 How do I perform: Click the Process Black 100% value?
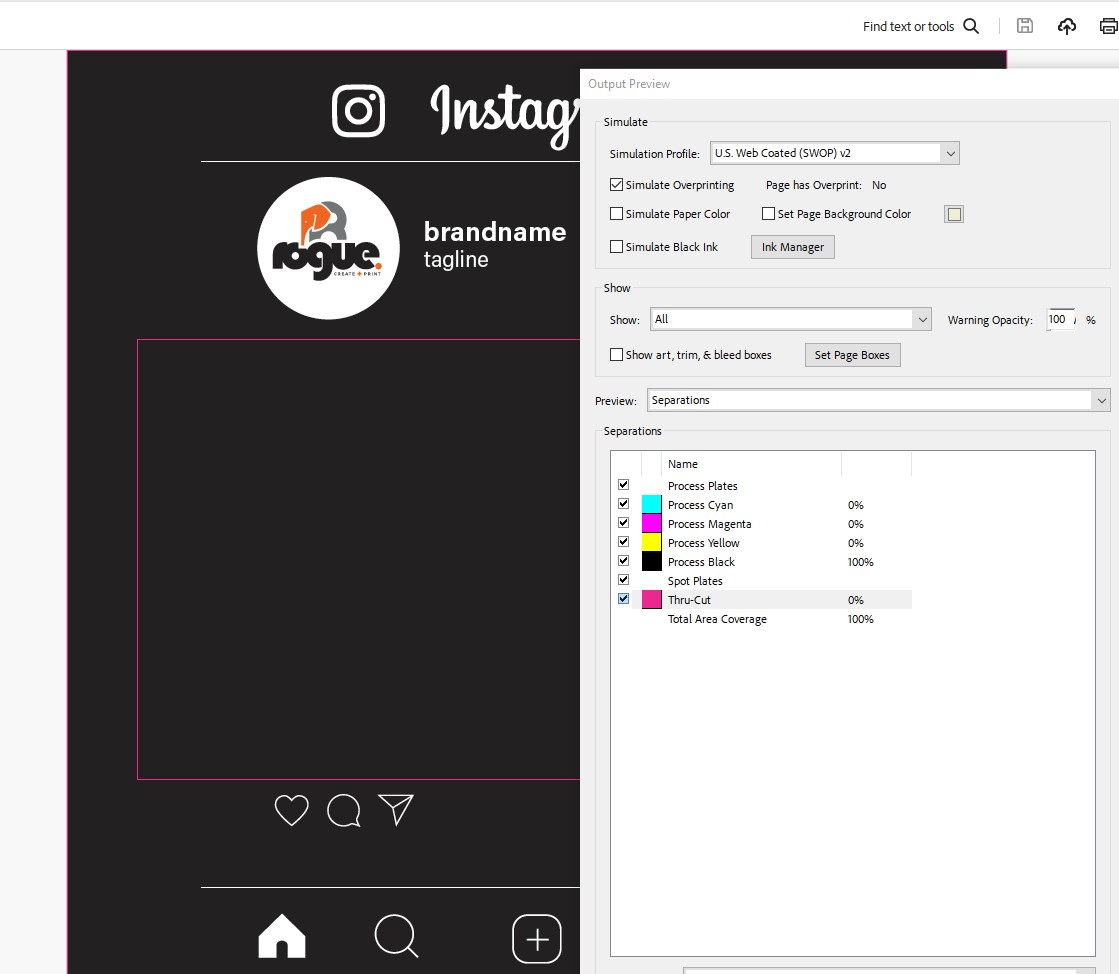point(861,562)
